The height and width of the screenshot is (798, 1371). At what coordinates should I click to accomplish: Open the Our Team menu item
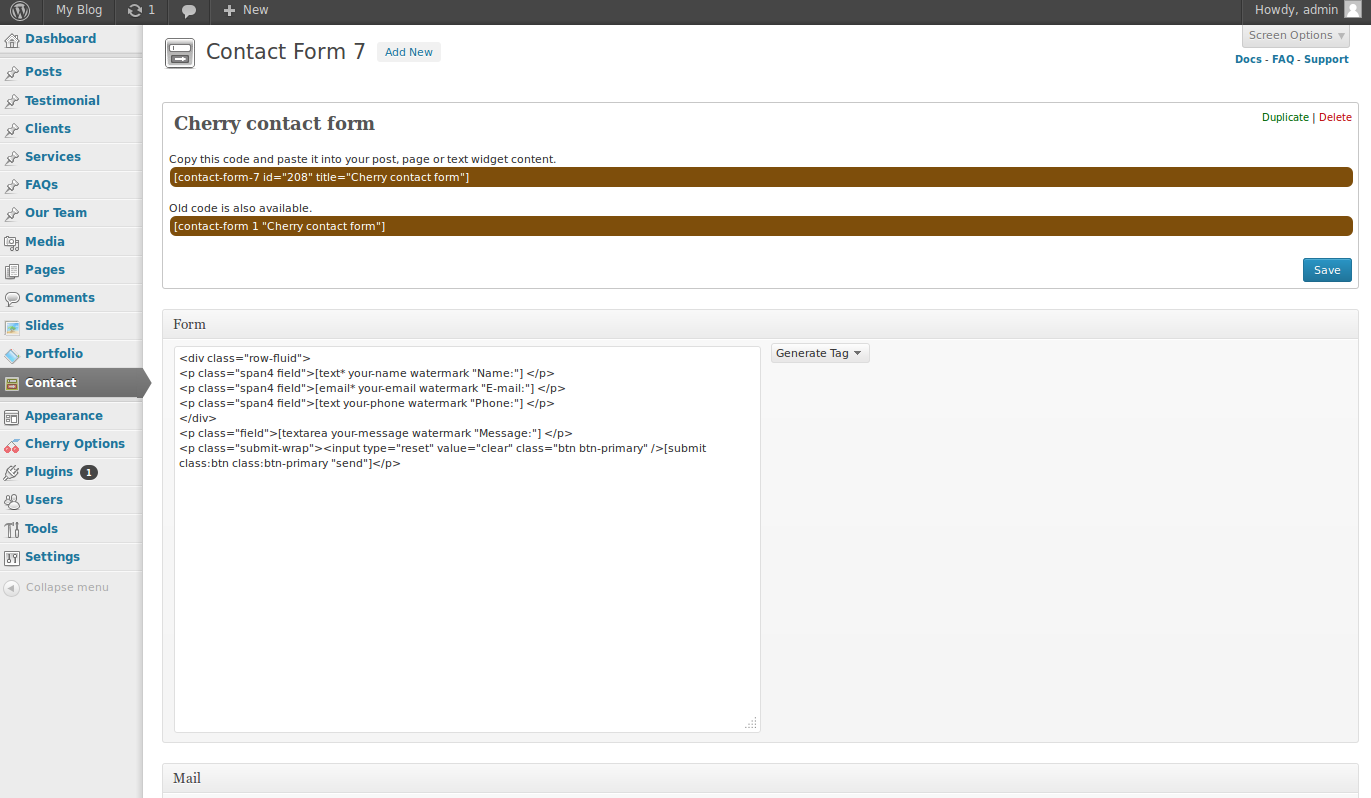(x=56, y=212)
